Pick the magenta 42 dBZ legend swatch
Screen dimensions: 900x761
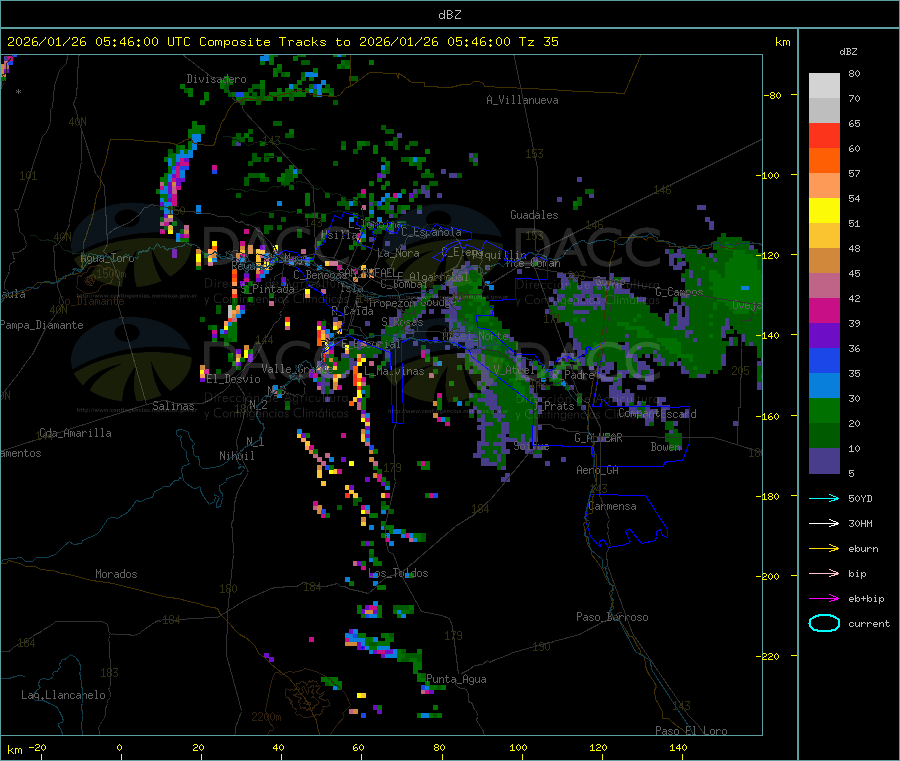click(824, 310)
